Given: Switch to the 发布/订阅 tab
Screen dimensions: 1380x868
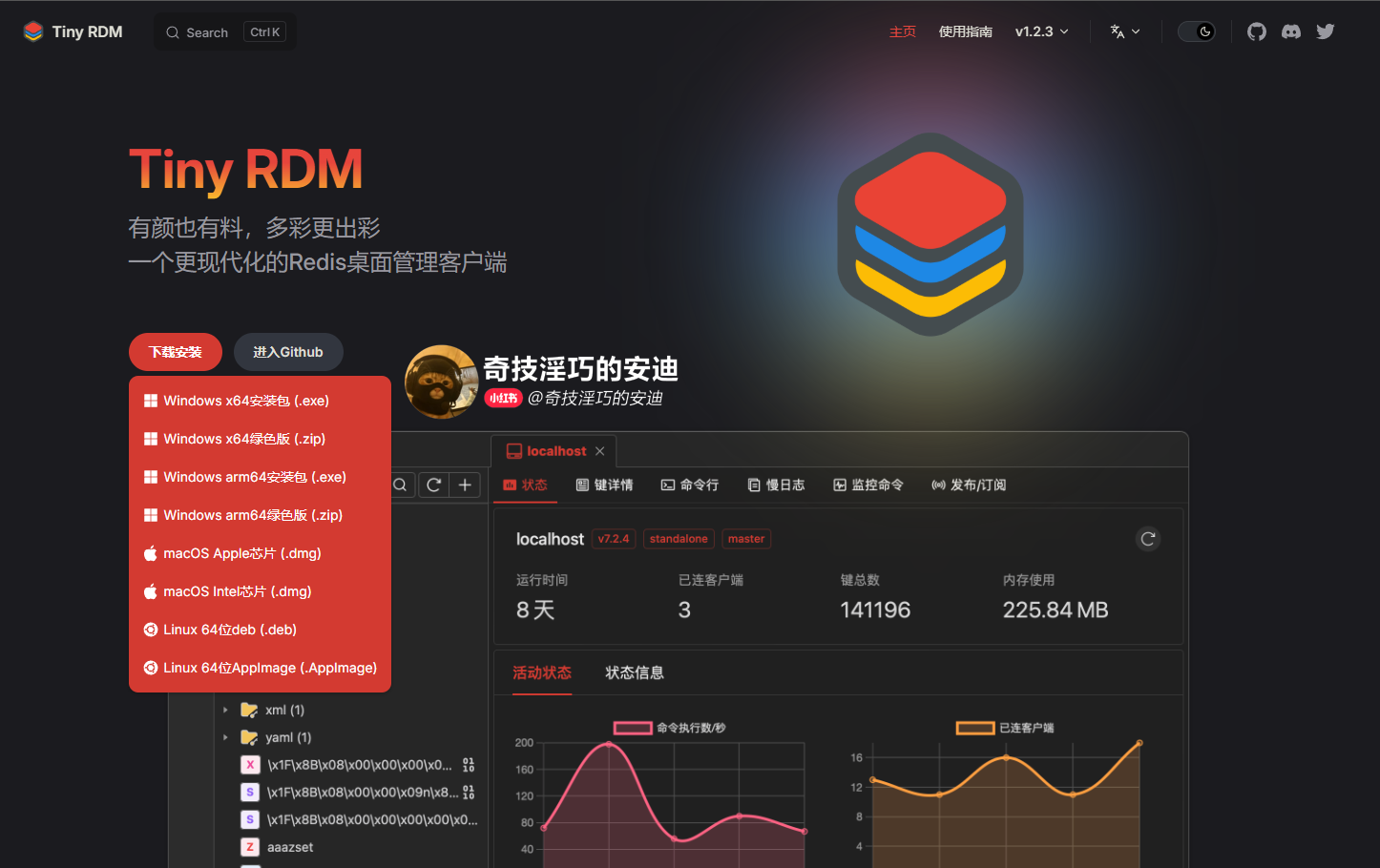Looking at the screenshot, I should click(x=968, y=485).
